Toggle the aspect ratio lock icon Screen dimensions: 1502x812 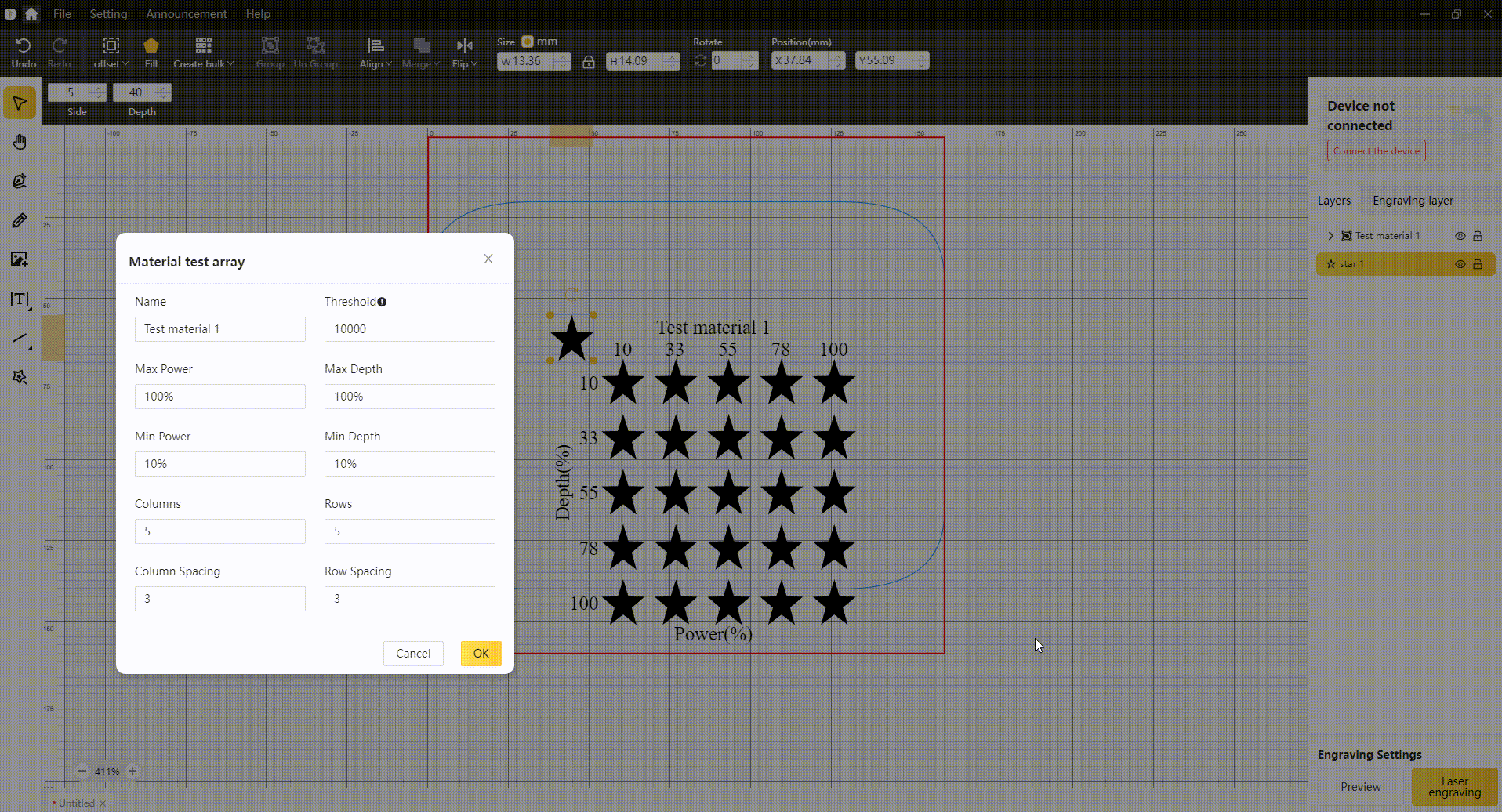coord(589,62)
